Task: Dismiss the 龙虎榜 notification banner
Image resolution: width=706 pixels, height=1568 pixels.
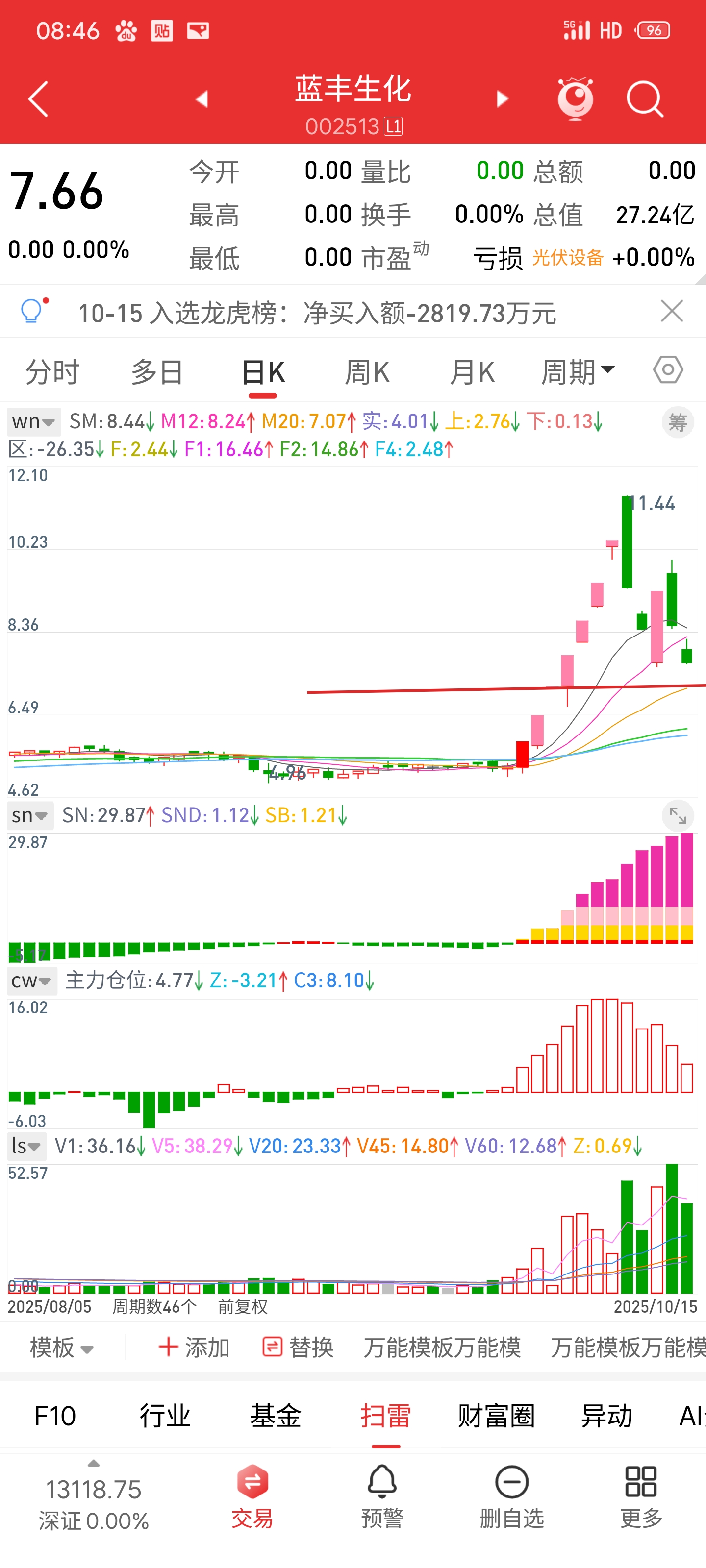Action: (x=672, y=311)
